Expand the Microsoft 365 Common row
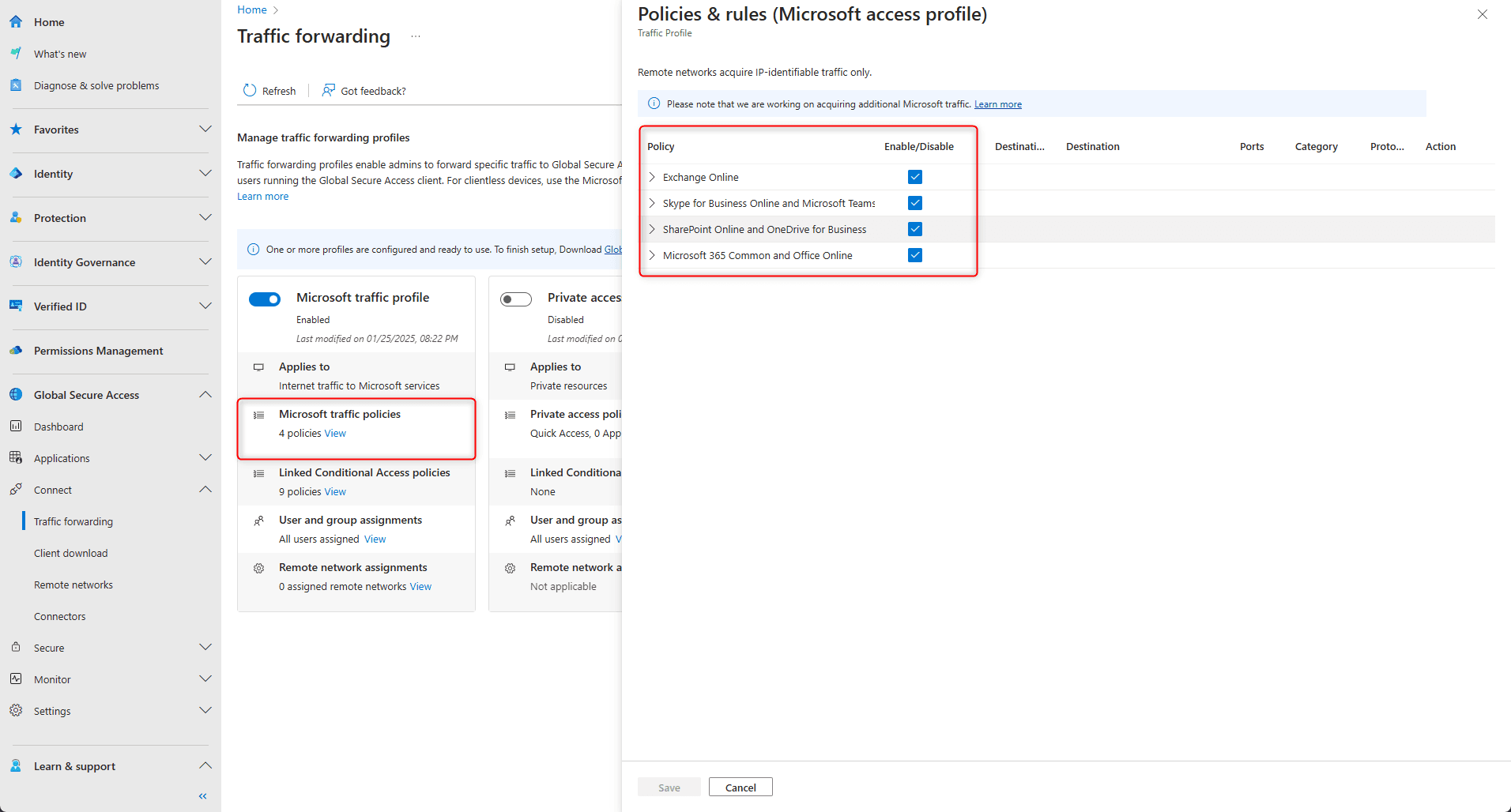Image resolution: width=1511 pixels, height=812 pixels. [652, 255]
